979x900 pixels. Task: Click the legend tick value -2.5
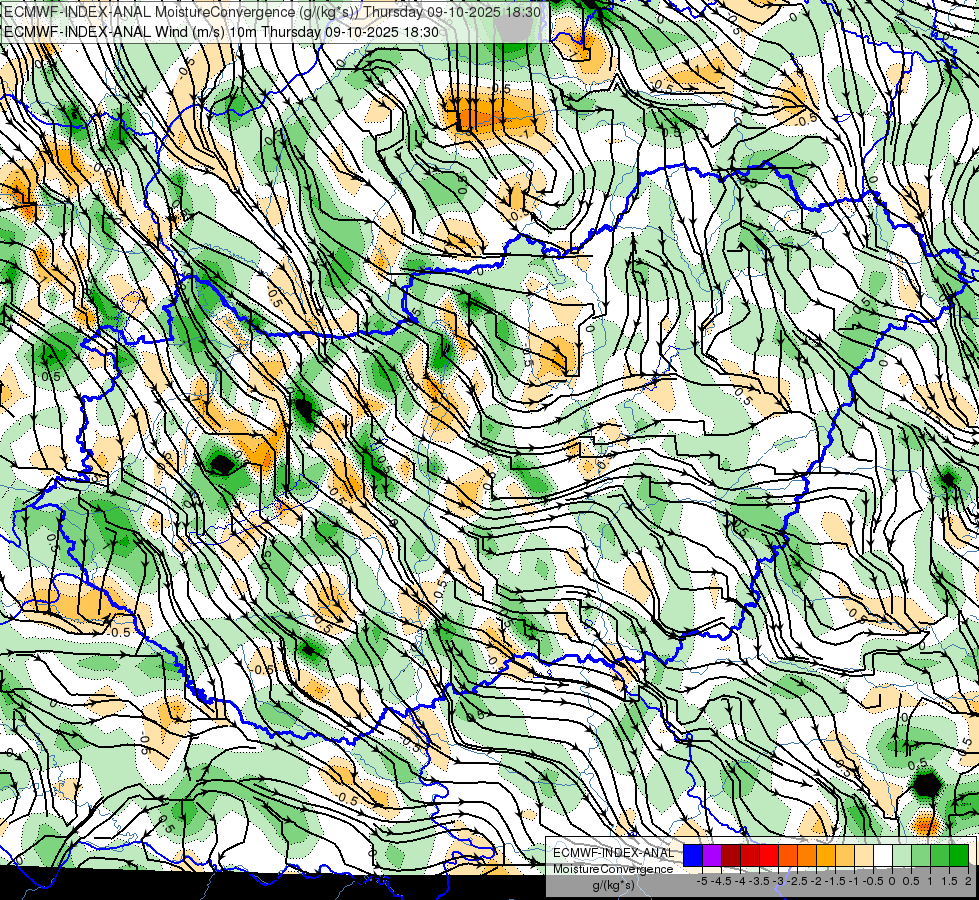[797, 881]
